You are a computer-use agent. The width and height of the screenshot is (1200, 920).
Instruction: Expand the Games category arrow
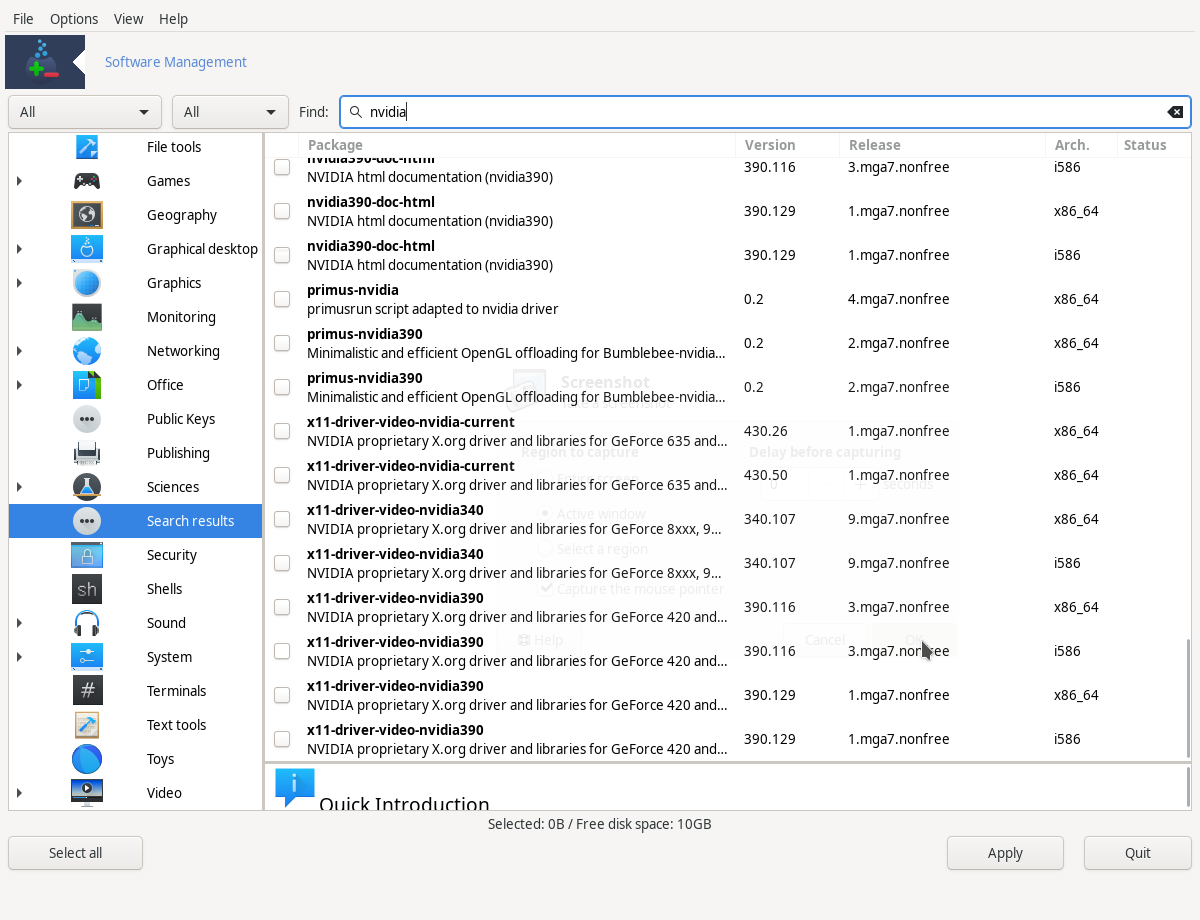pos(20,181)
